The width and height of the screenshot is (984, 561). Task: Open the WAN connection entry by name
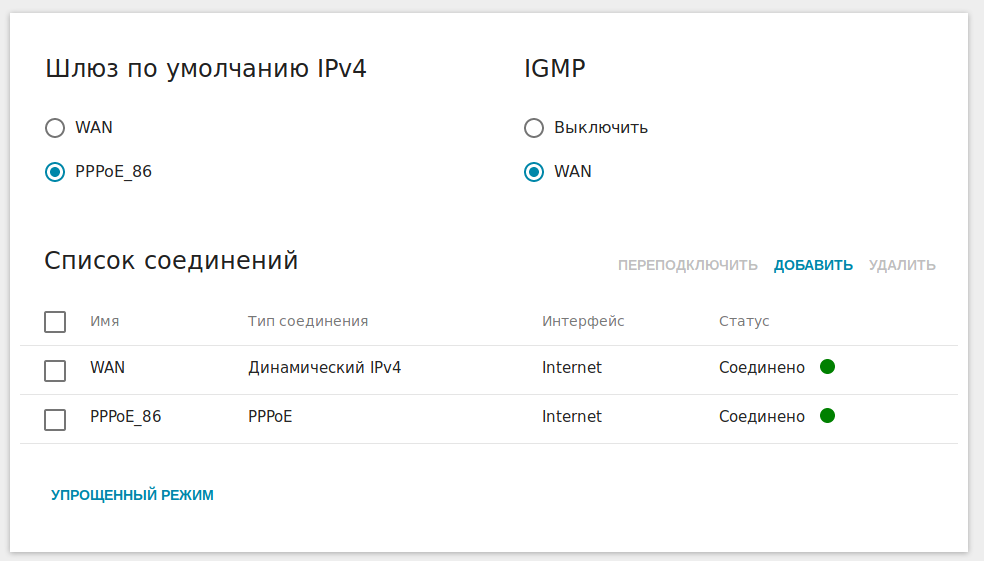107,368
